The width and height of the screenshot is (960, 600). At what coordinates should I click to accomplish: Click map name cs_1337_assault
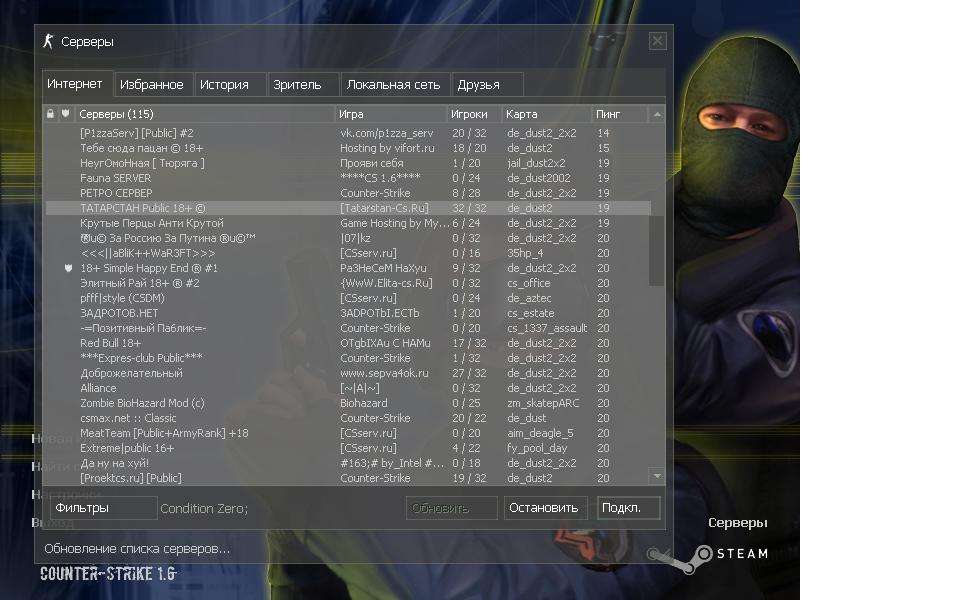[547, 328]
